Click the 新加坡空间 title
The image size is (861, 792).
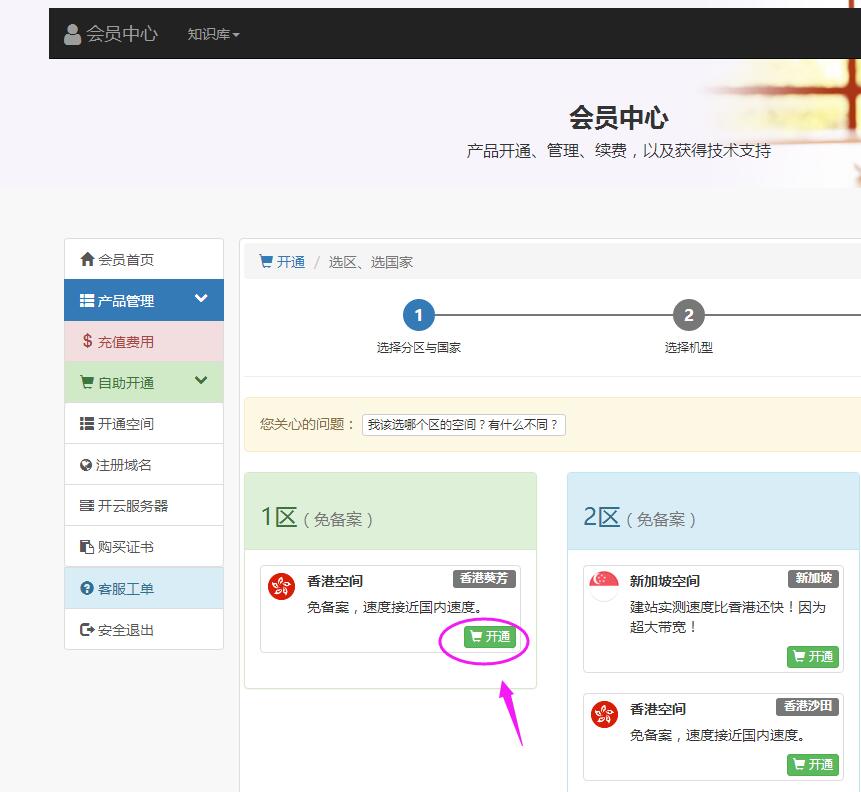point(664,581)
